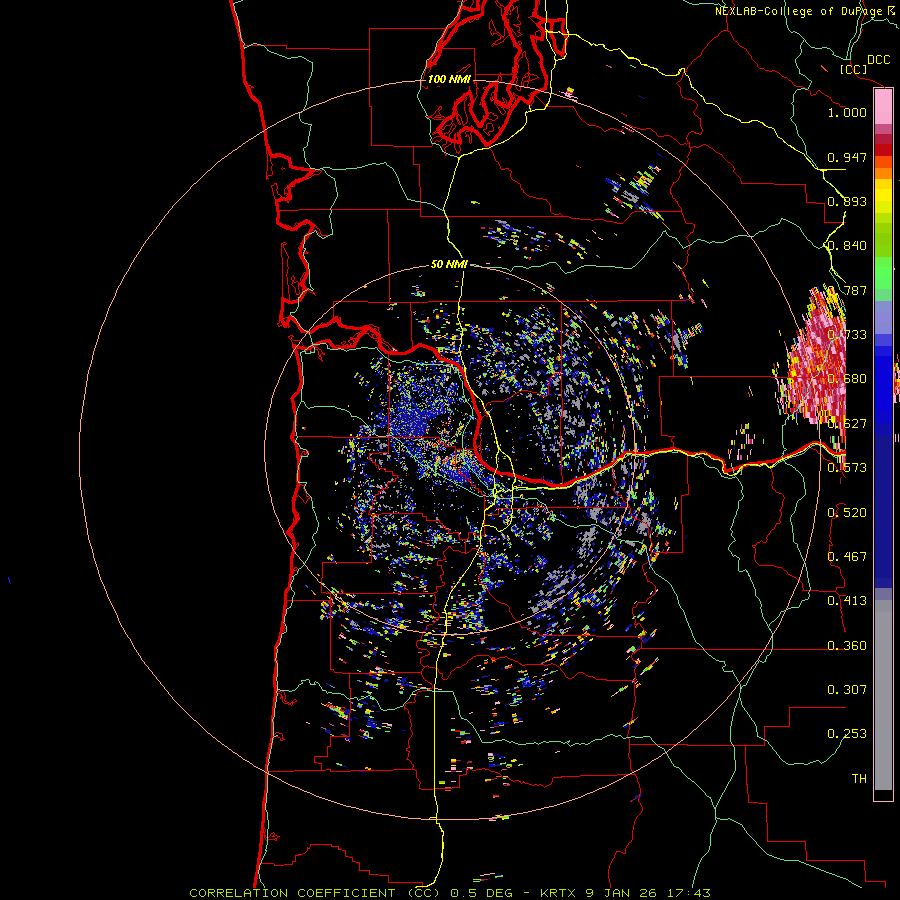Viewport: 900px width, 900px height.
Task: Select the 0.413 scale value
Action: 847,600
